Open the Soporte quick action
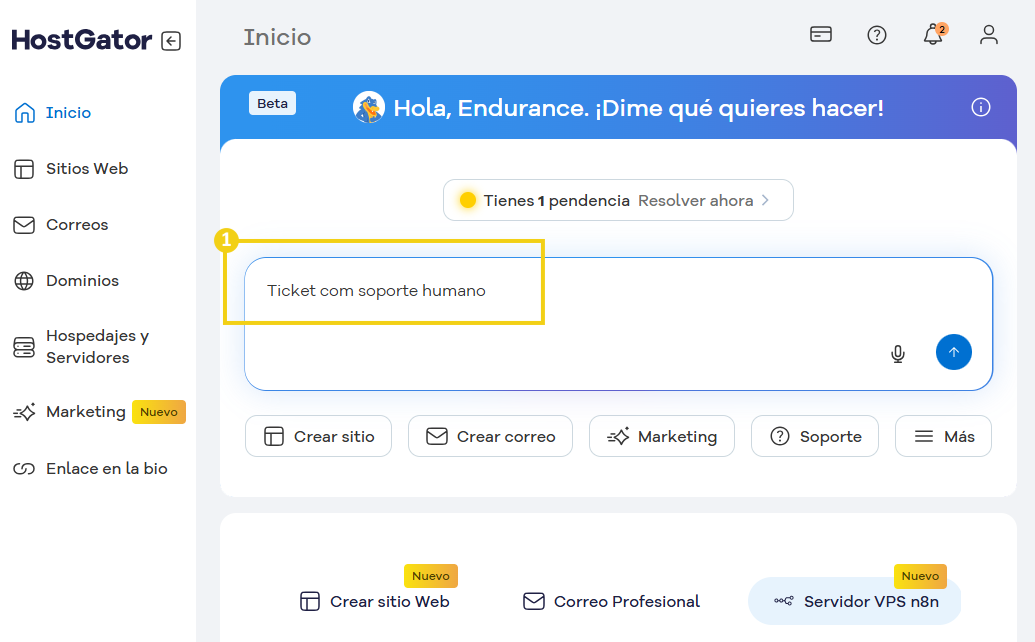This screenshot has height=642, width=1035. [x=814, y=436]
